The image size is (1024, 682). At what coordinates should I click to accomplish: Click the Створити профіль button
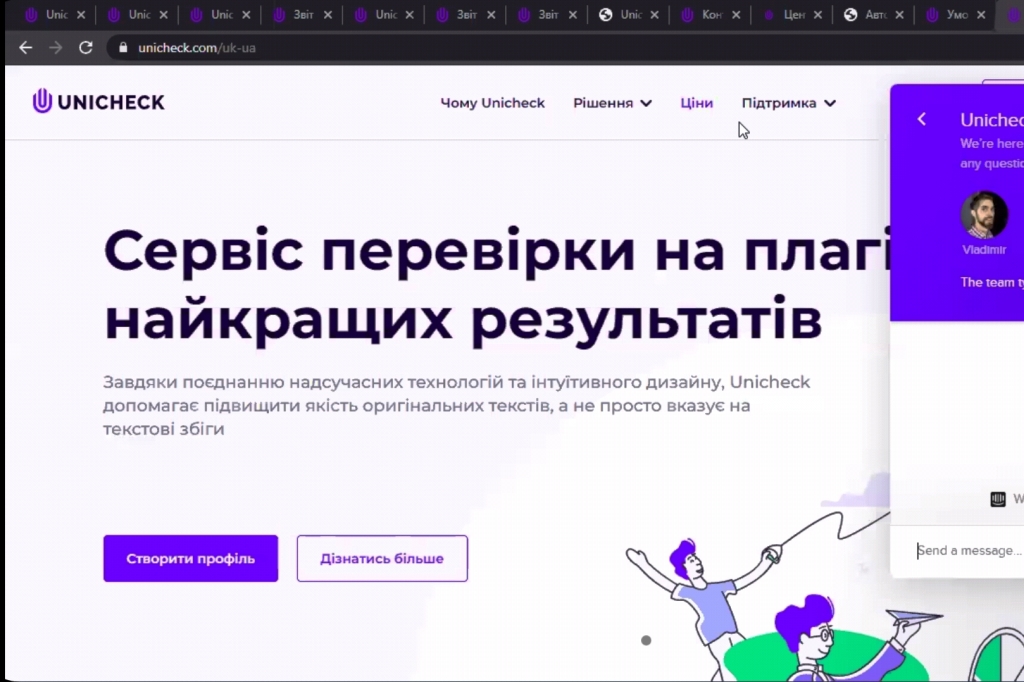coord(191,559)
